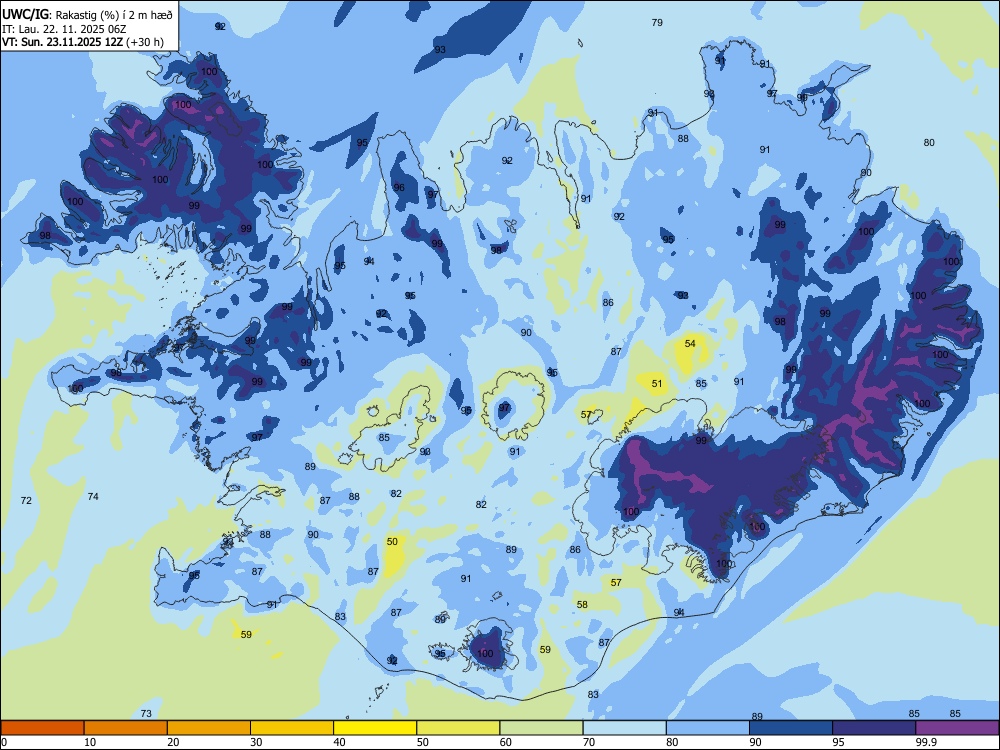Select the legend scale label '70'

(x=589, y=742)
